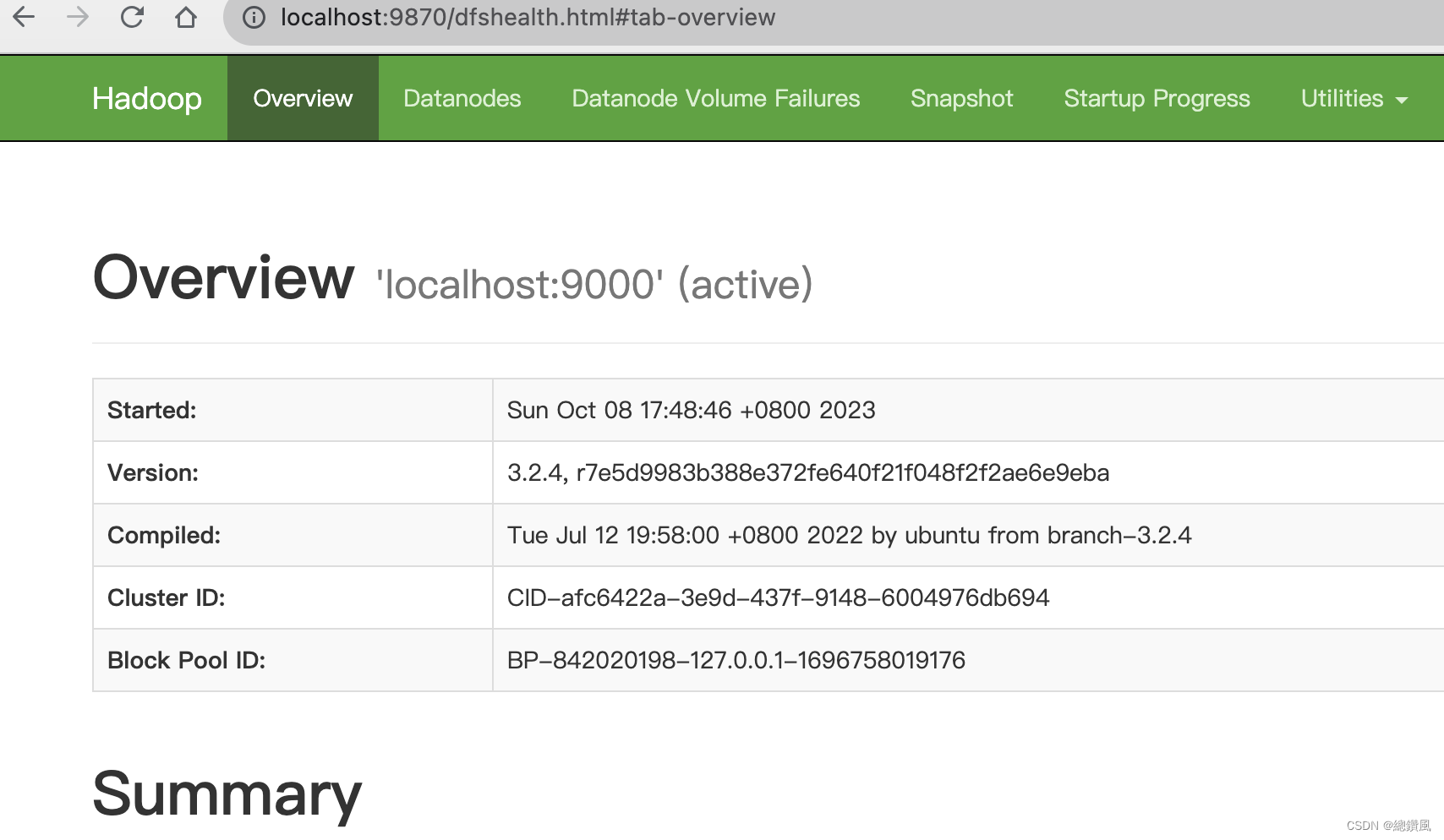Switch to the Overview tab

point(303,98)
